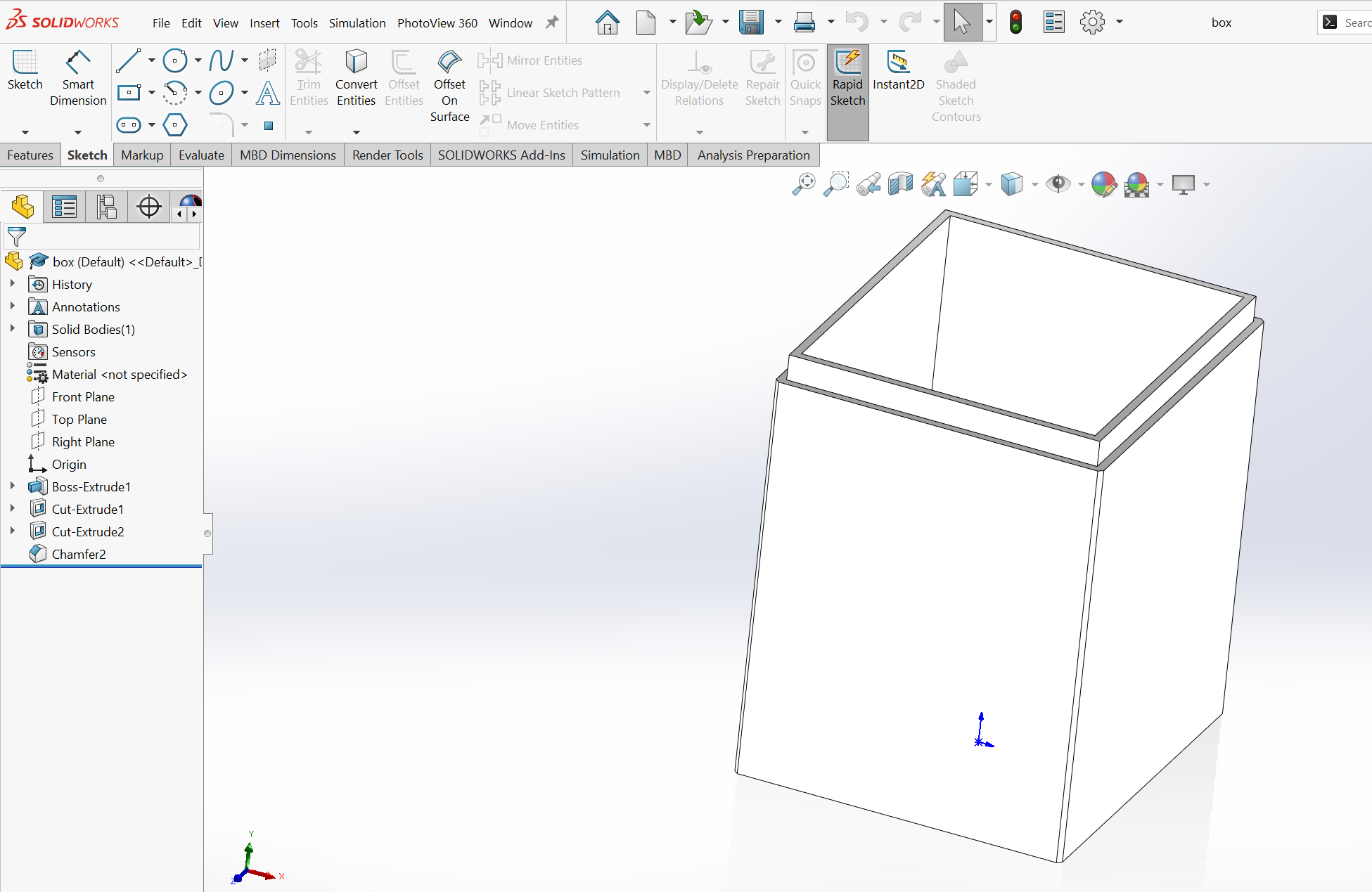Image resolution: width=1372 pixels, height=892 pixels.
Task: Select the Sensors tree item
Action: click(73, 351)
